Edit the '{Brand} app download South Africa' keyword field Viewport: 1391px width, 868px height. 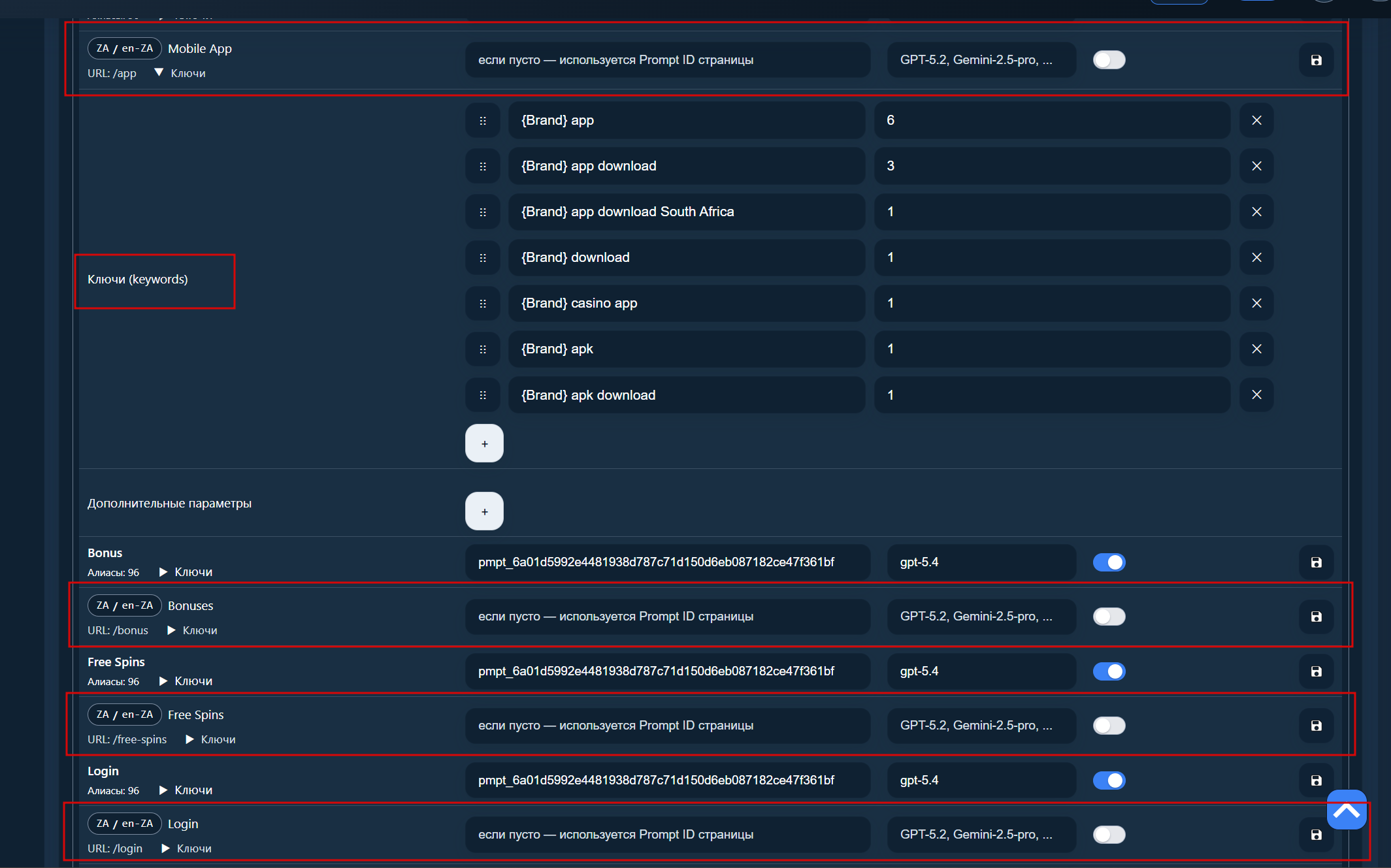687,212
